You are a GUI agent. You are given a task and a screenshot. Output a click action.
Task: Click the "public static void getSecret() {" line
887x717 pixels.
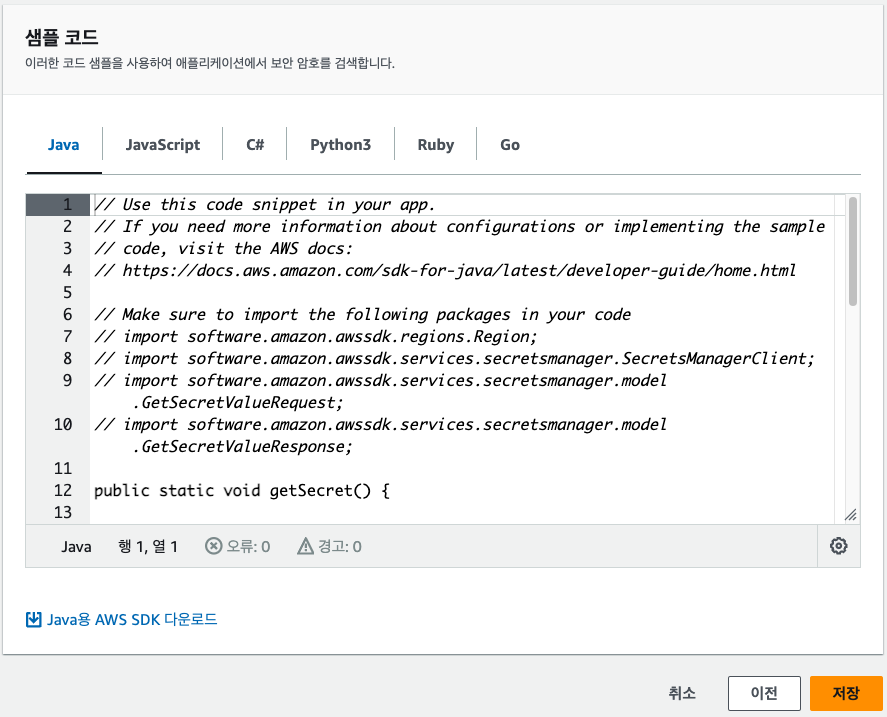[242, 490]
